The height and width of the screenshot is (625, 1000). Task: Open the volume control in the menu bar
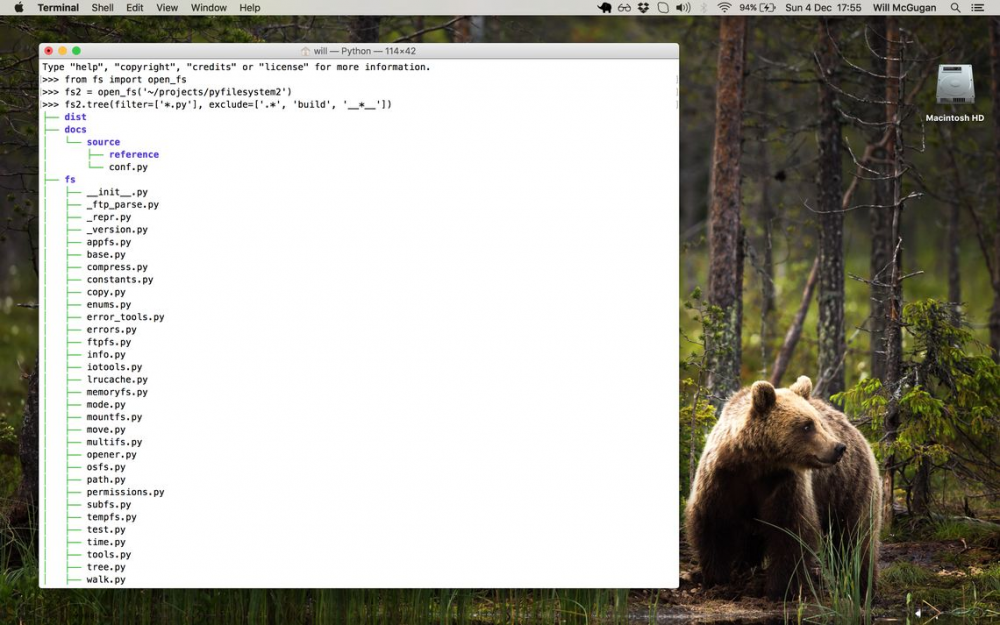click(683, 8)
